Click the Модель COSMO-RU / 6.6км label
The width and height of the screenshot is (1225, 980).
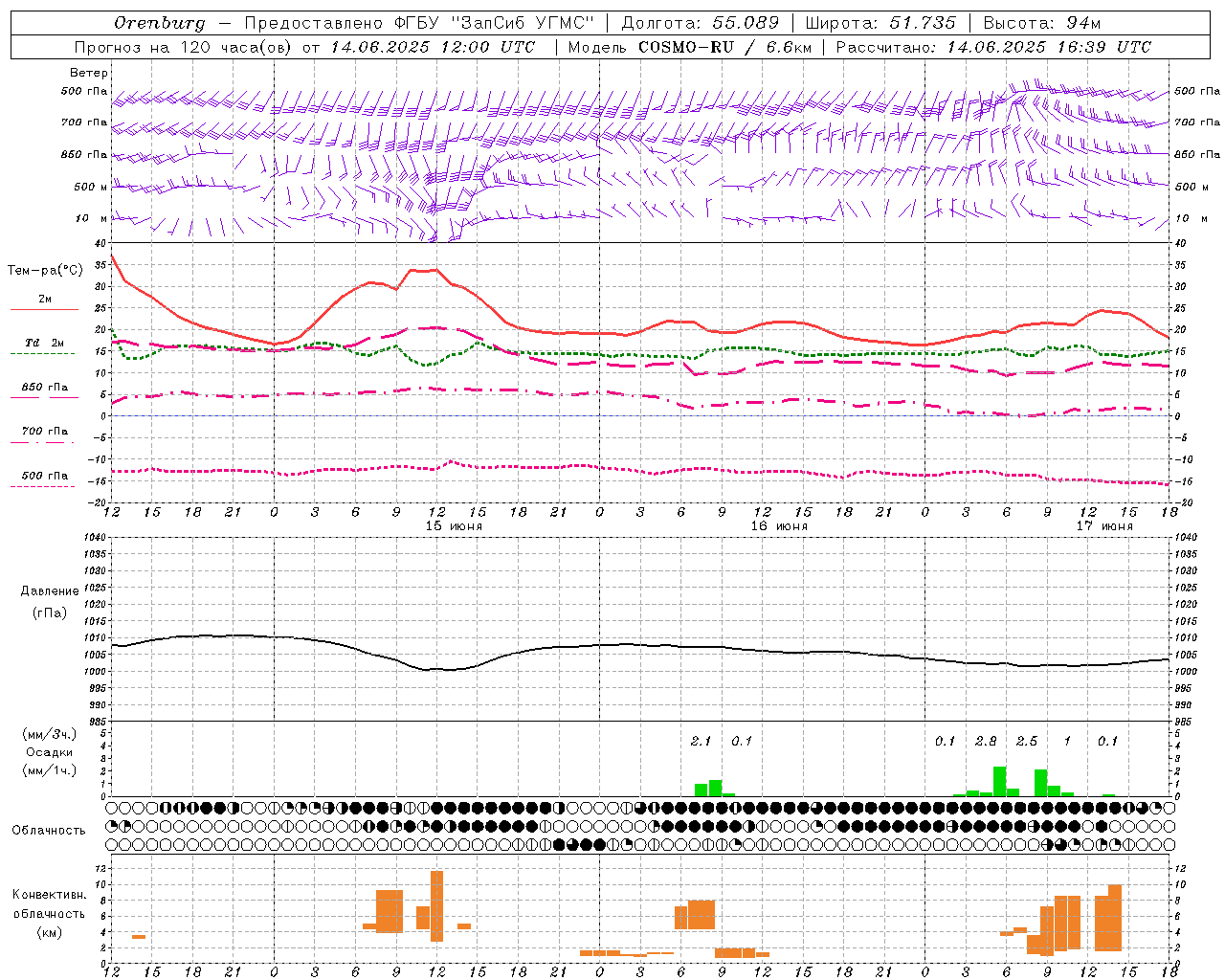click(x=690, y=47)
